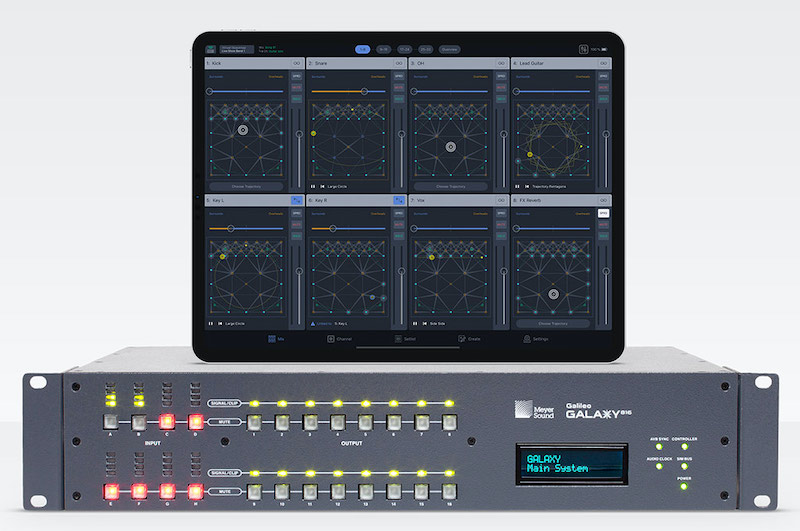
Task: Click the Snare surrounds-overheads slider handle
Action: [x=364, y=91]
